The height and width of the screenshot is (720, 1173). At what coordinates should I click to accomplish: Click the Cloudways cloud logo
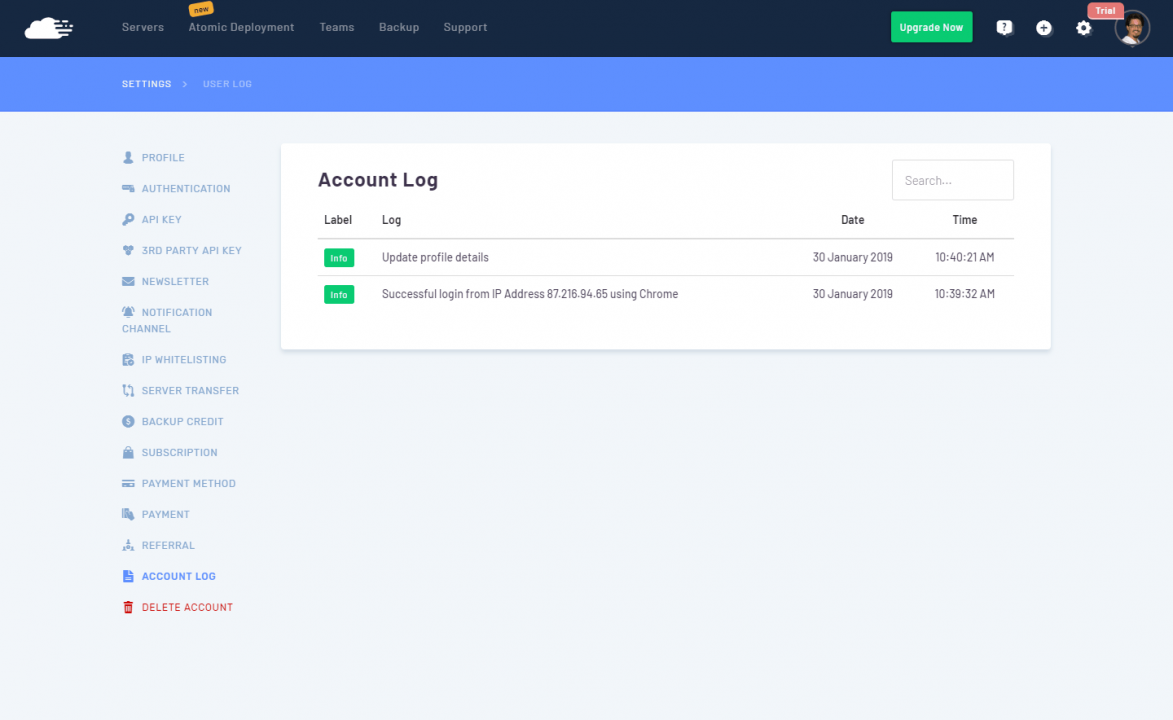pos(49,25)
